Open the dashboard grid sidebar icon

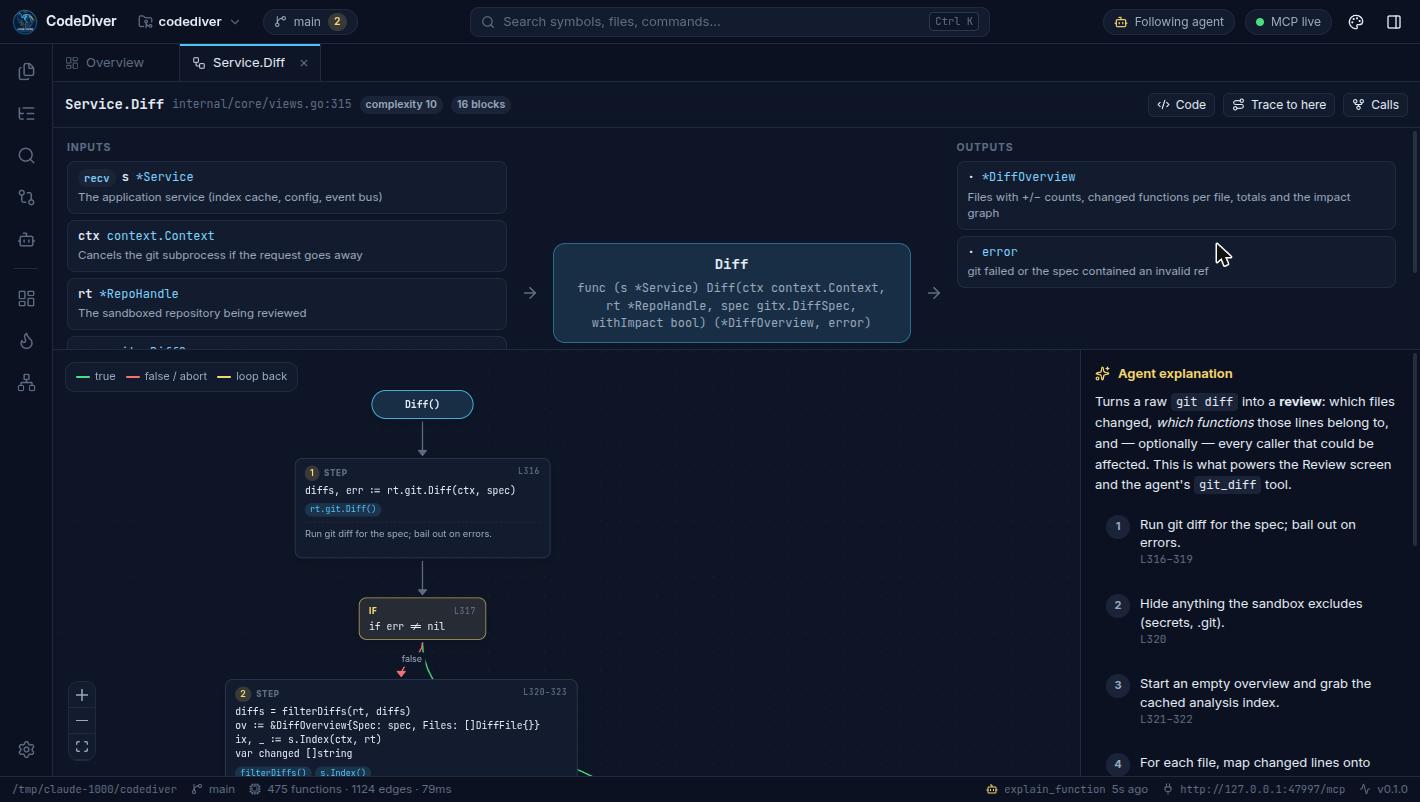coord(27,299)
